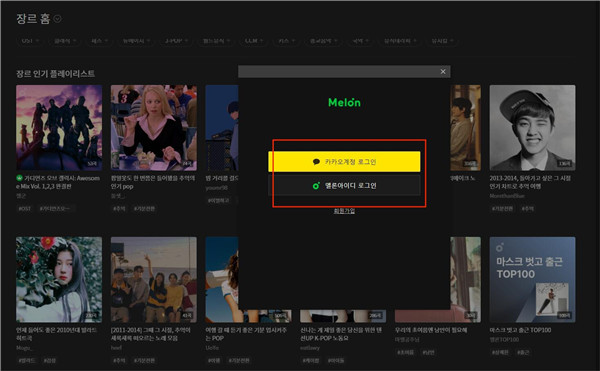This screenshot has width=600, height=371.
Task: Log in with Kakao account button
Action: (344, 162)
